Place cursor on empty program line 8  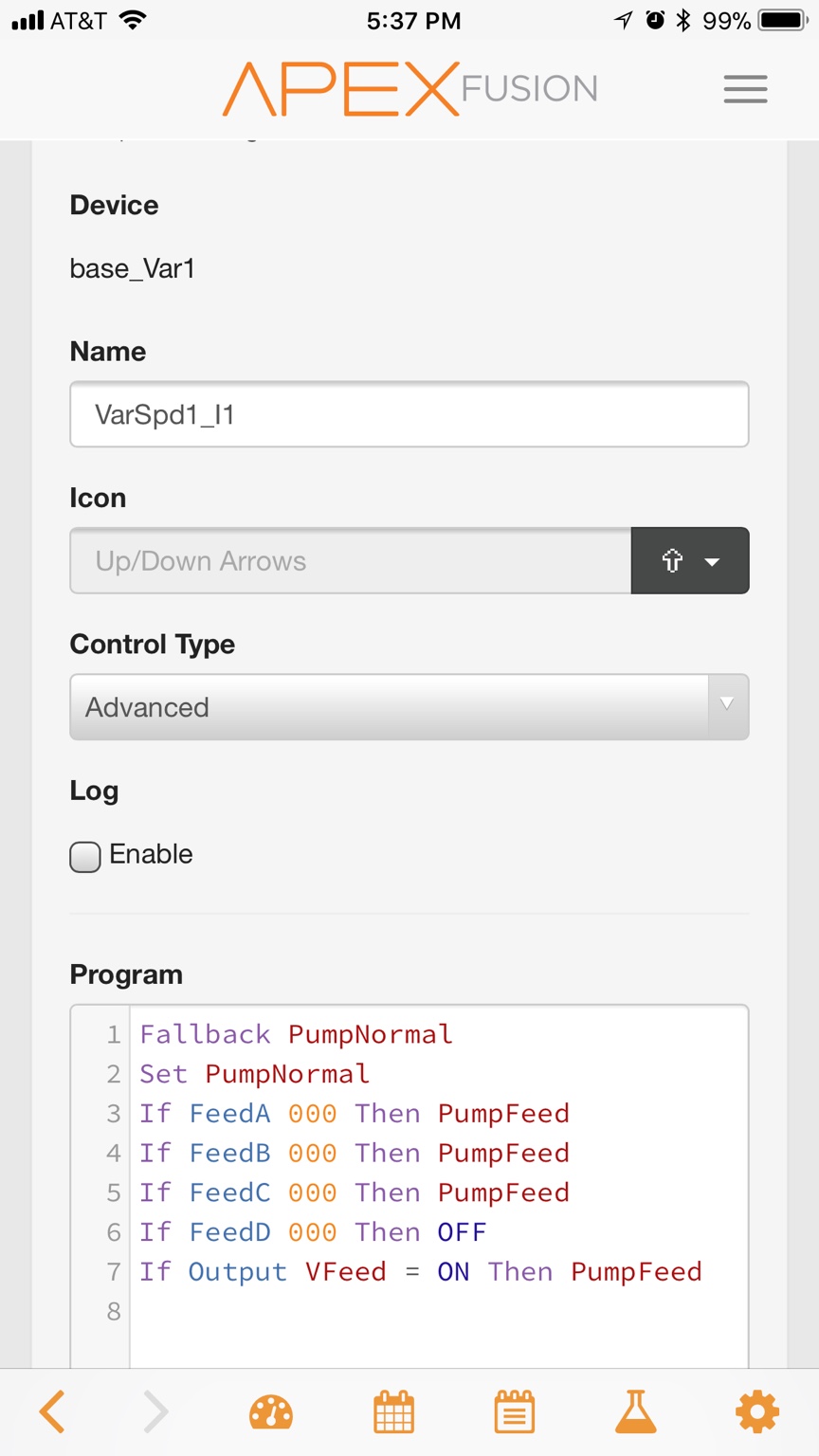click(x=438, y=1312)
